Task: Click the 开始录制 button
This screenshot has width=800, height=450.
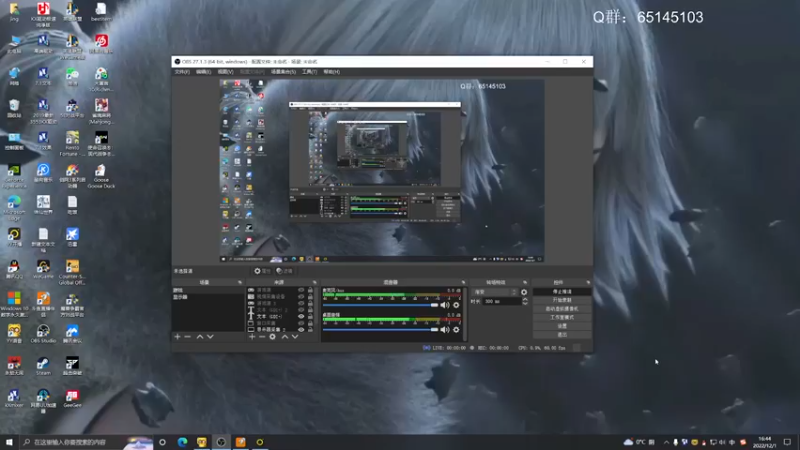Action: point(562,301)
